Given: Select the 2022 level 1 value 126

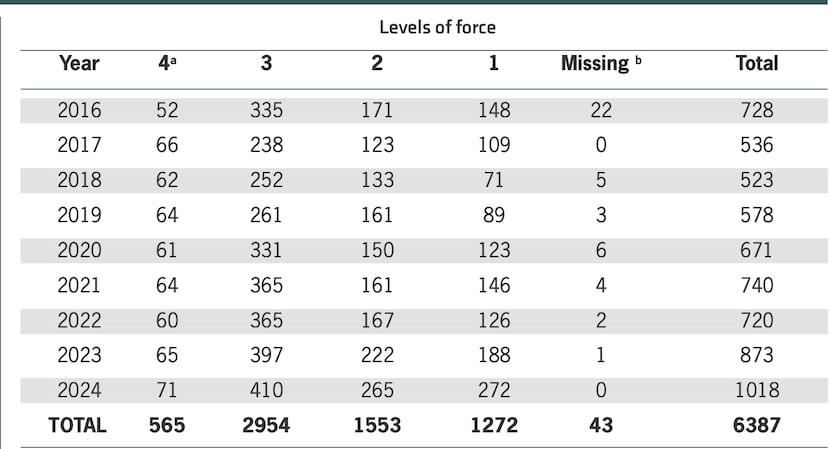Looking at the screenshot, I should pos(494,320).
